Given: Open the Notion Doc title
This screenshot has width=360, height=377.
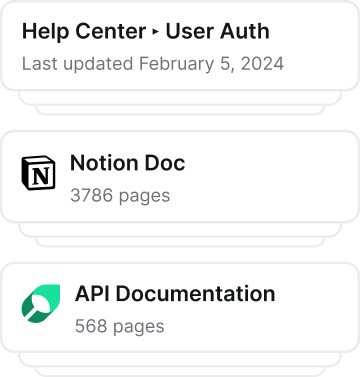Looking at the screenshot, I should 127,163.
